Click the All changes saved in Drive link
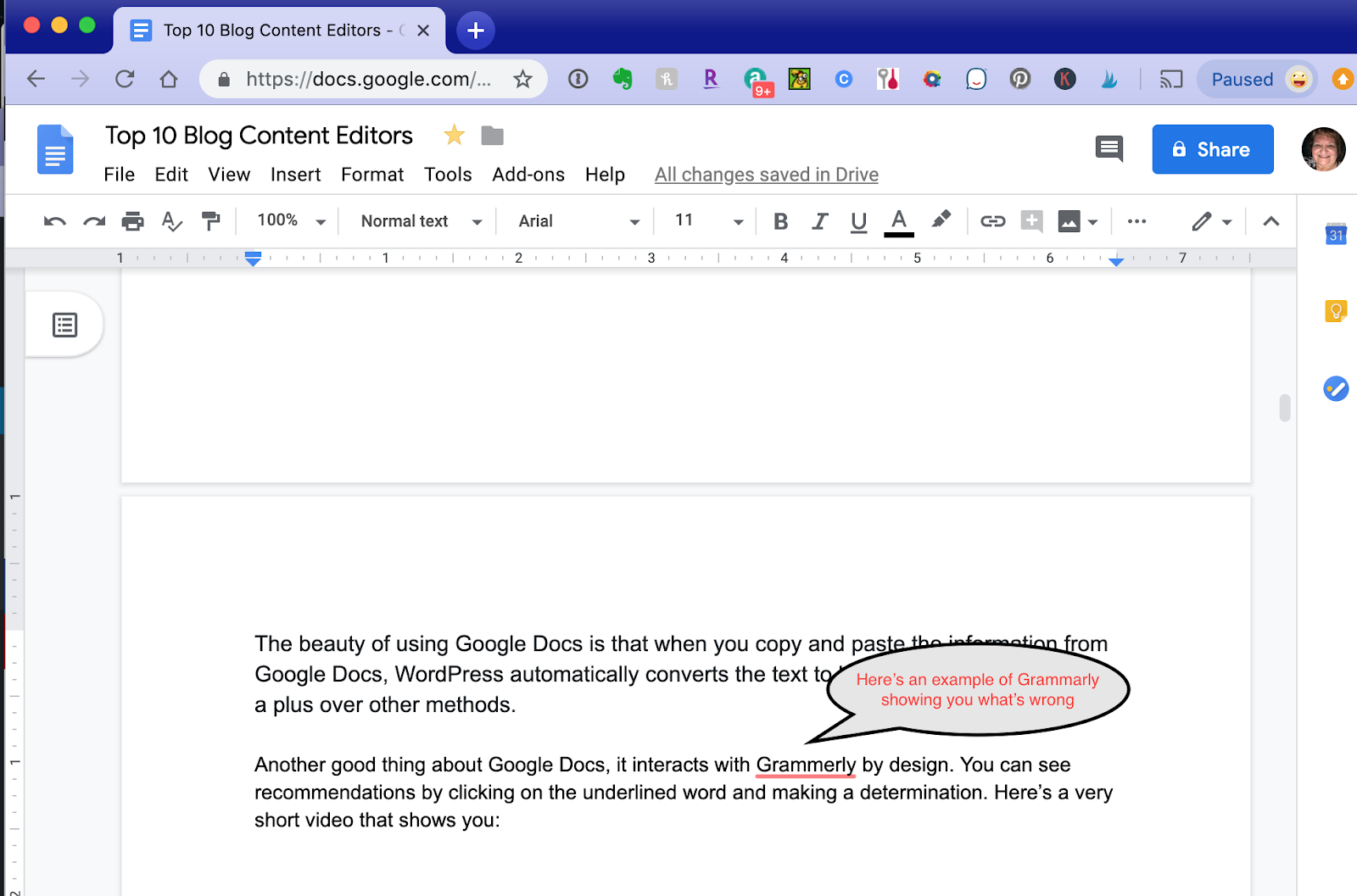The width and height of the screenshot is (1357, 896). 767,175
